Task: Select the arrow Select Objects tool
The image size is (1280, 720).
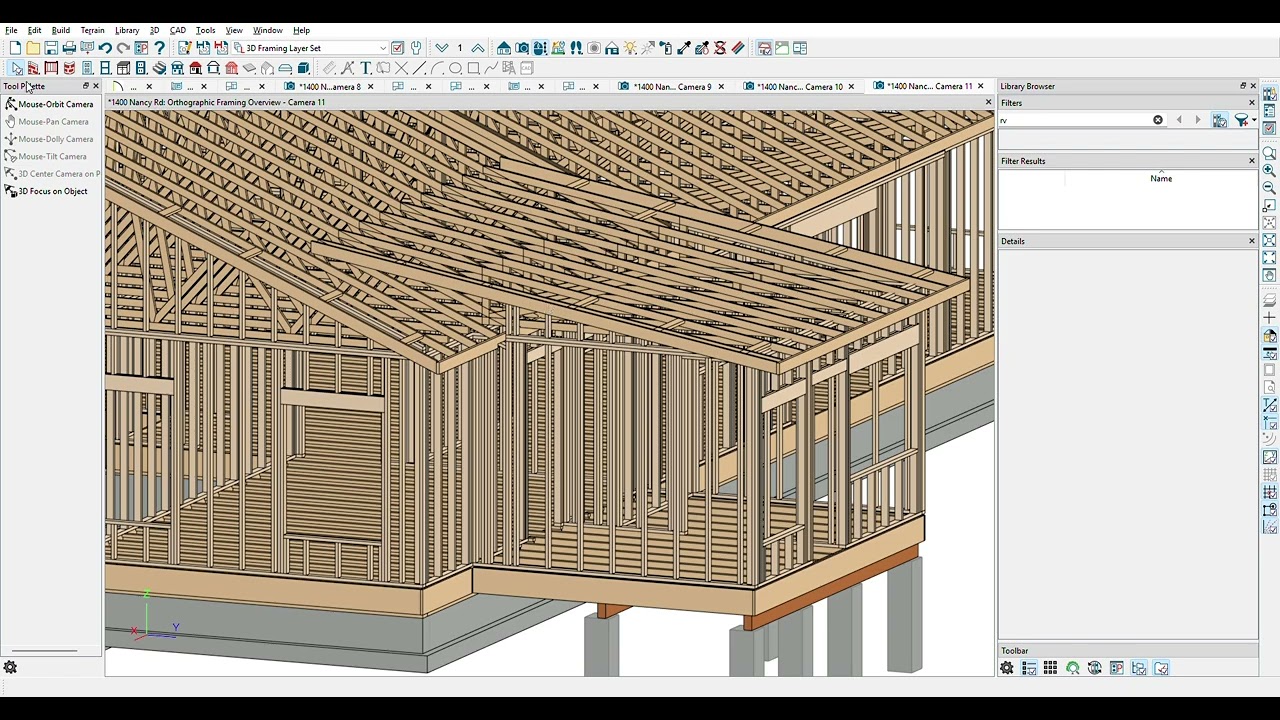Action: tap(16, 68)
